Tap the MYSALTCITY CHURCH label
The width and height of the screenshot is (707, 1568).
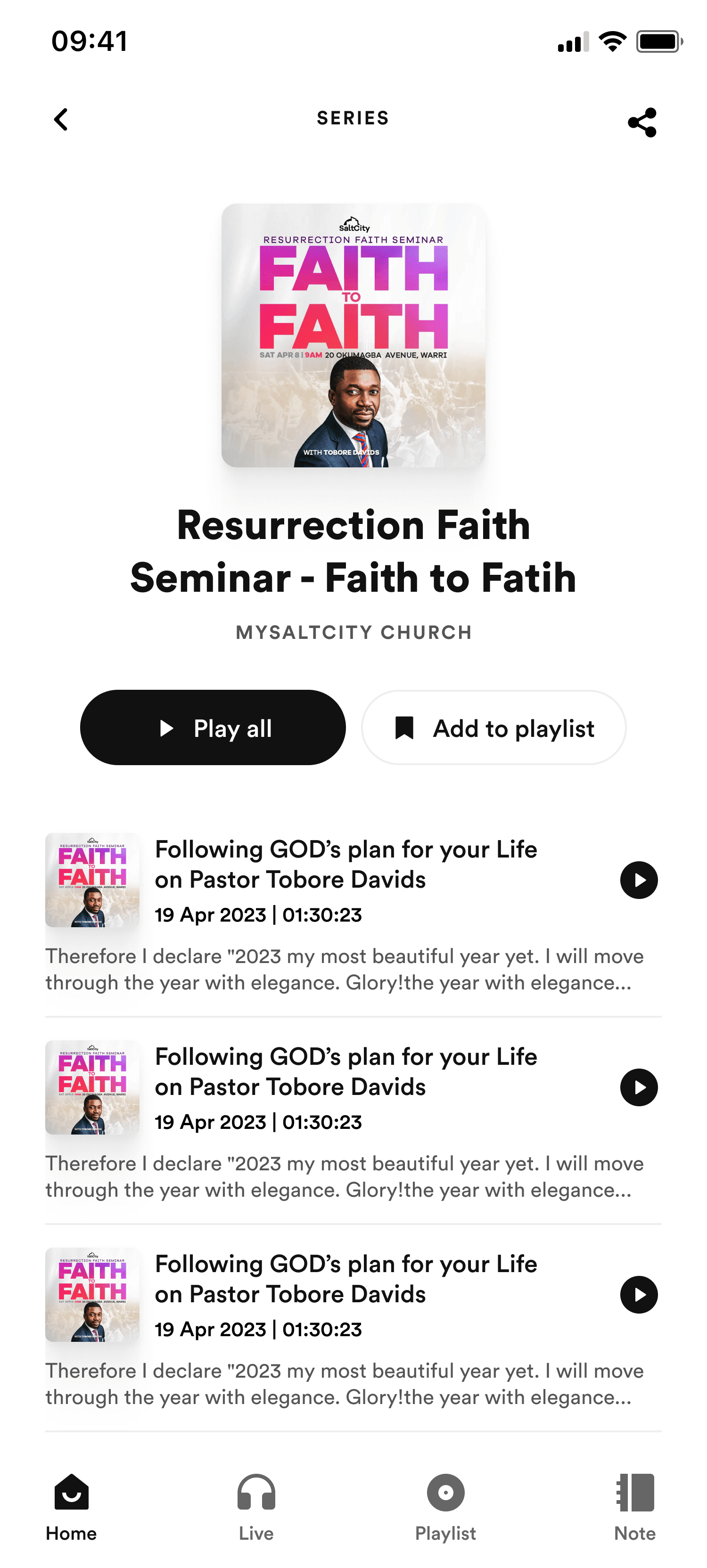pyautogui.click(x=353, y=632)
